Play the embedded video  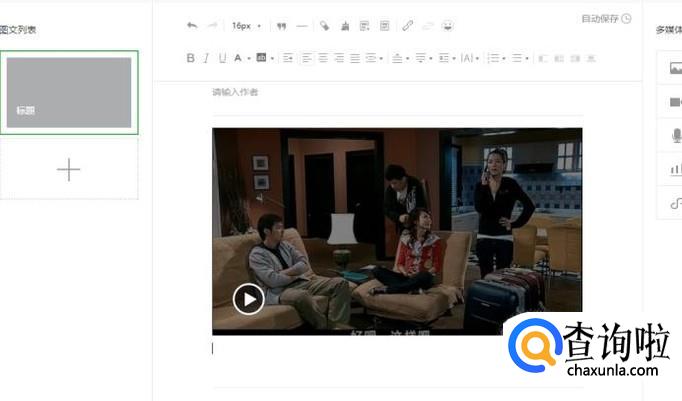(x=248, y=298)
